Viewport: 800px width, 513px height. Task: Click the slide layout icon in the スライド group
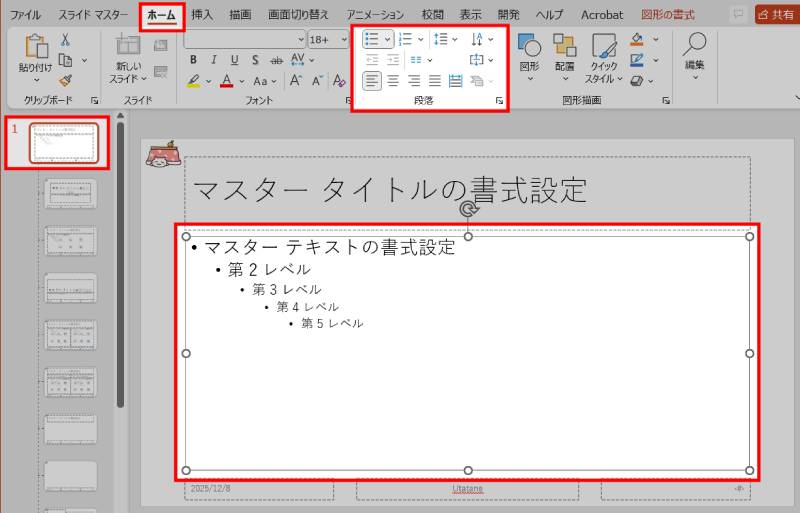click(161, 46)
